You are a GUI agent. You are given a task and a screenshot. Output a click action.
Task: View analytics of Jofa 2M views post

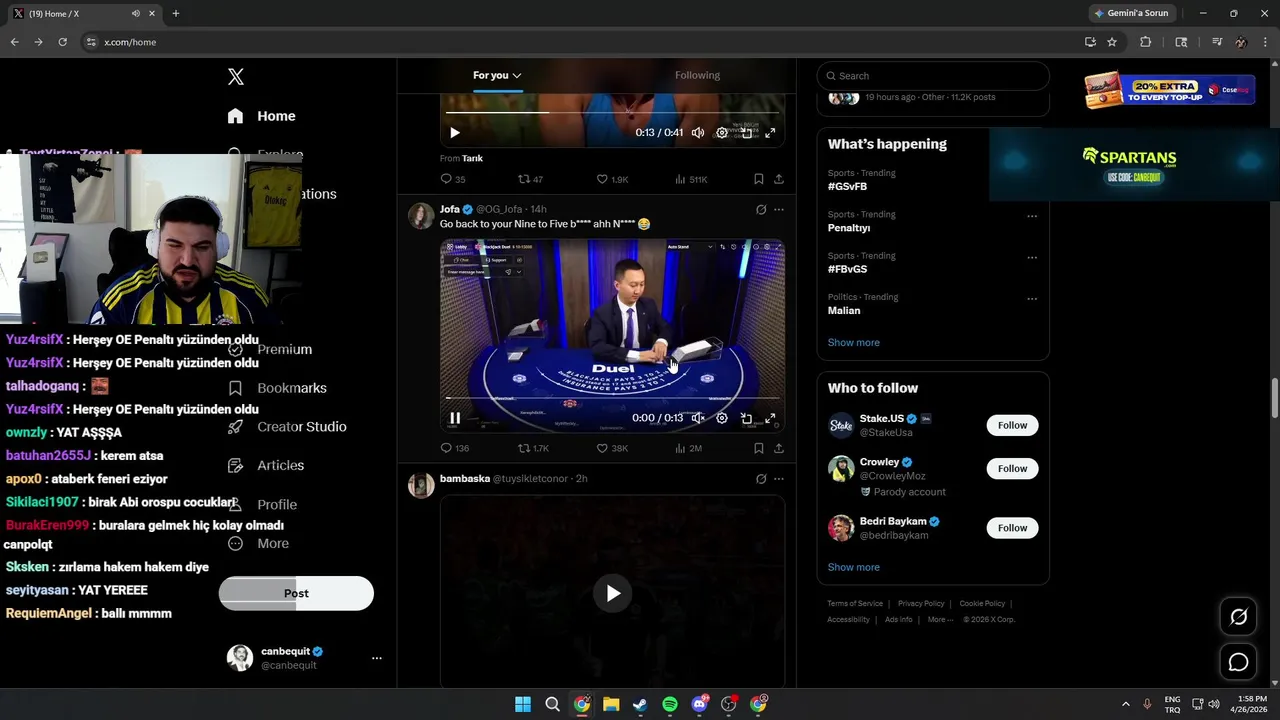[x=688, y=448]
